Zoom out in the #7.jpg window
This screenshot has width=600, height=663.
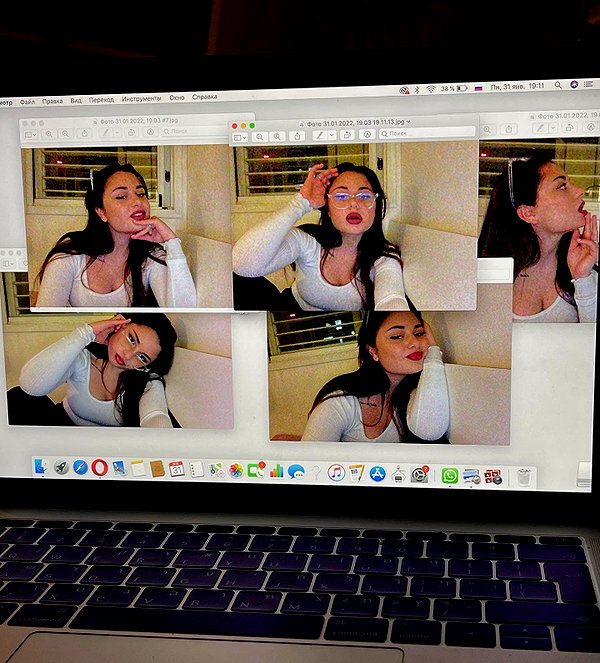49,134
